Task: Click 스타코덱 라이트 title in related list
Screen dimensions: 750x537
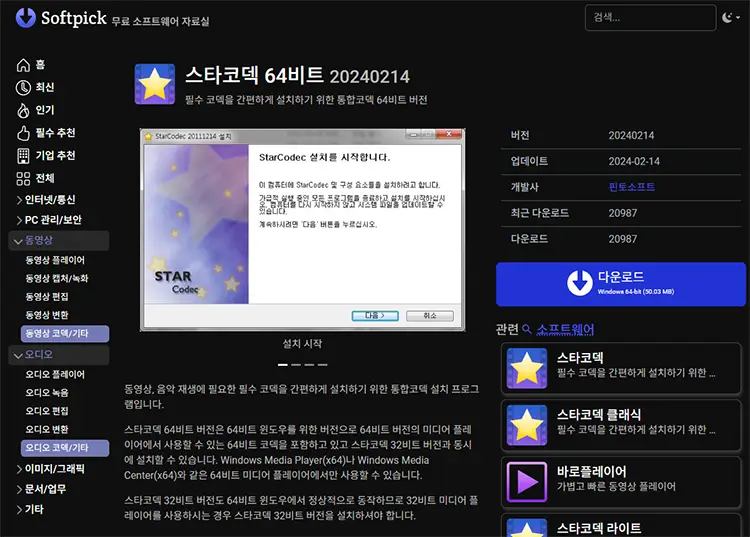Action: [598, 528]
